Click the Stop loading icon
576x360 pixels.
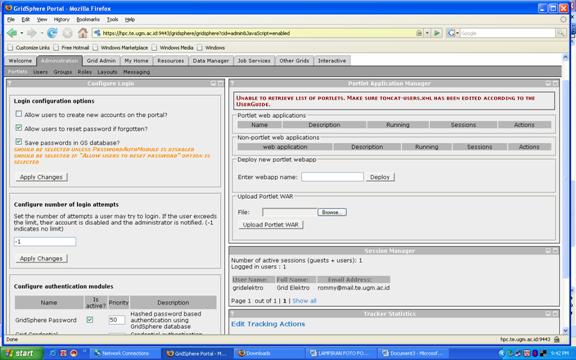click(x=68, y=33)
